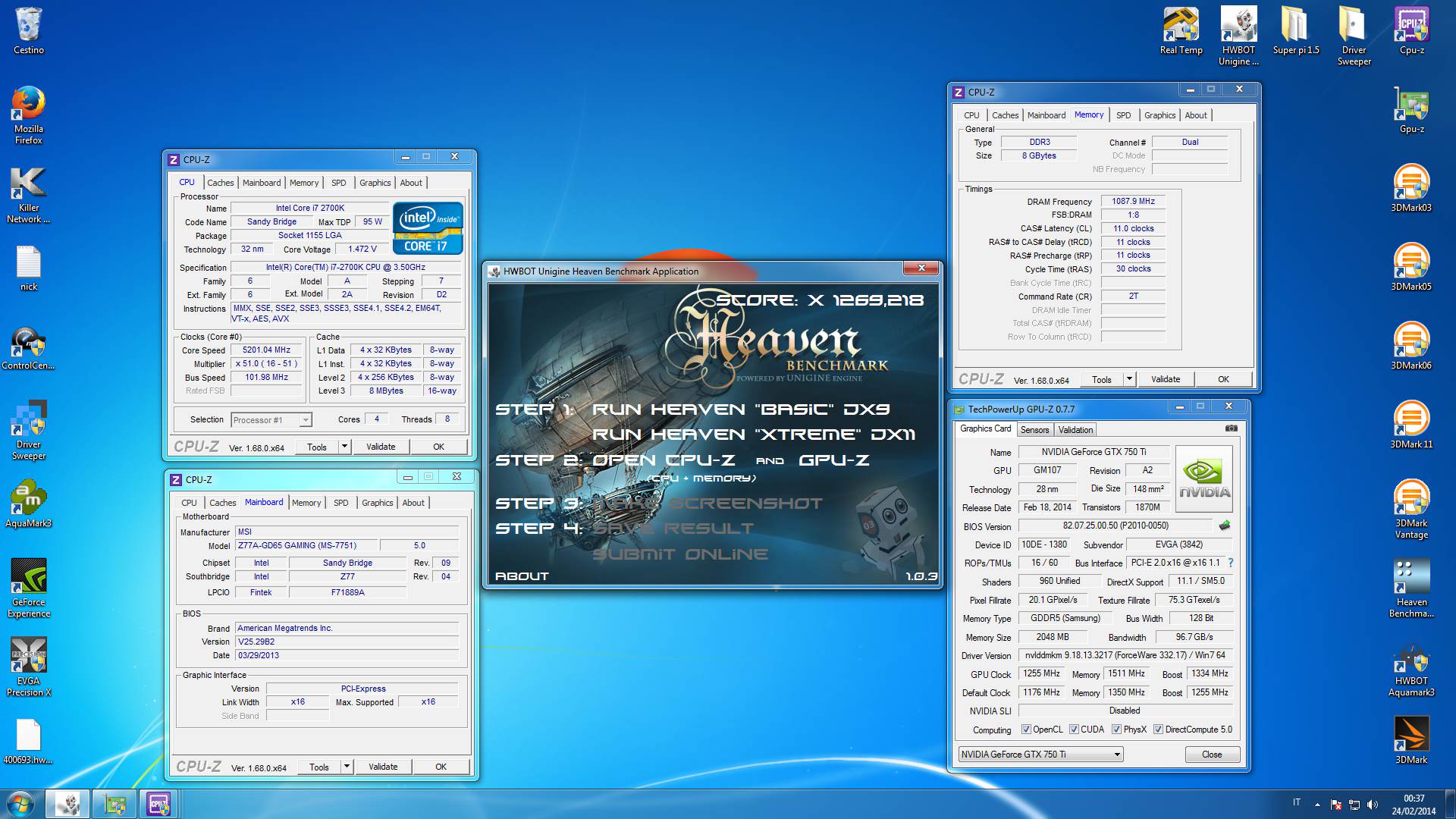The height and width of the screenshot is (819, 1456).
Task: Open the 400693.hw file icon
Action: click(x=29, y=742)
